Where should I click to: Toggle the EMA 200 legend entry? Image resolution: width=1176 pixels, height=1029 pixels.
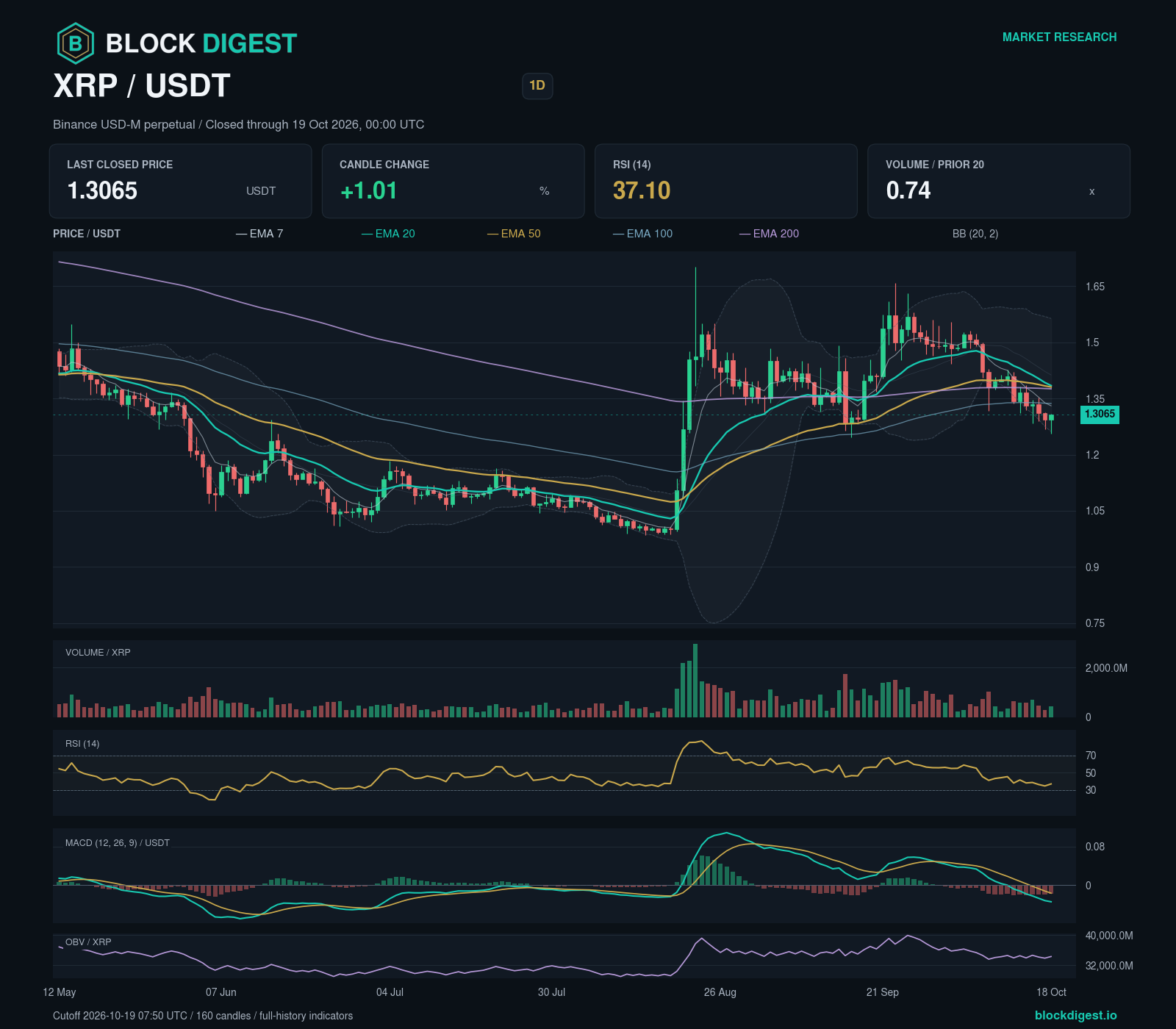[769, 234]
